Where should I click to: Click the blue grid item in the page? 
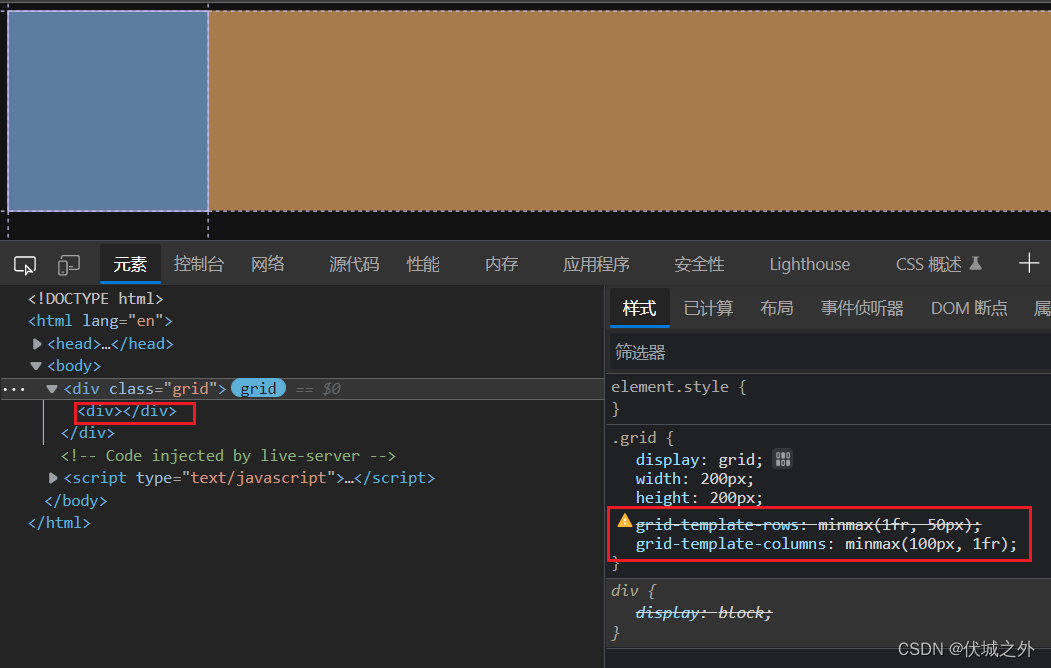(108, 111)
